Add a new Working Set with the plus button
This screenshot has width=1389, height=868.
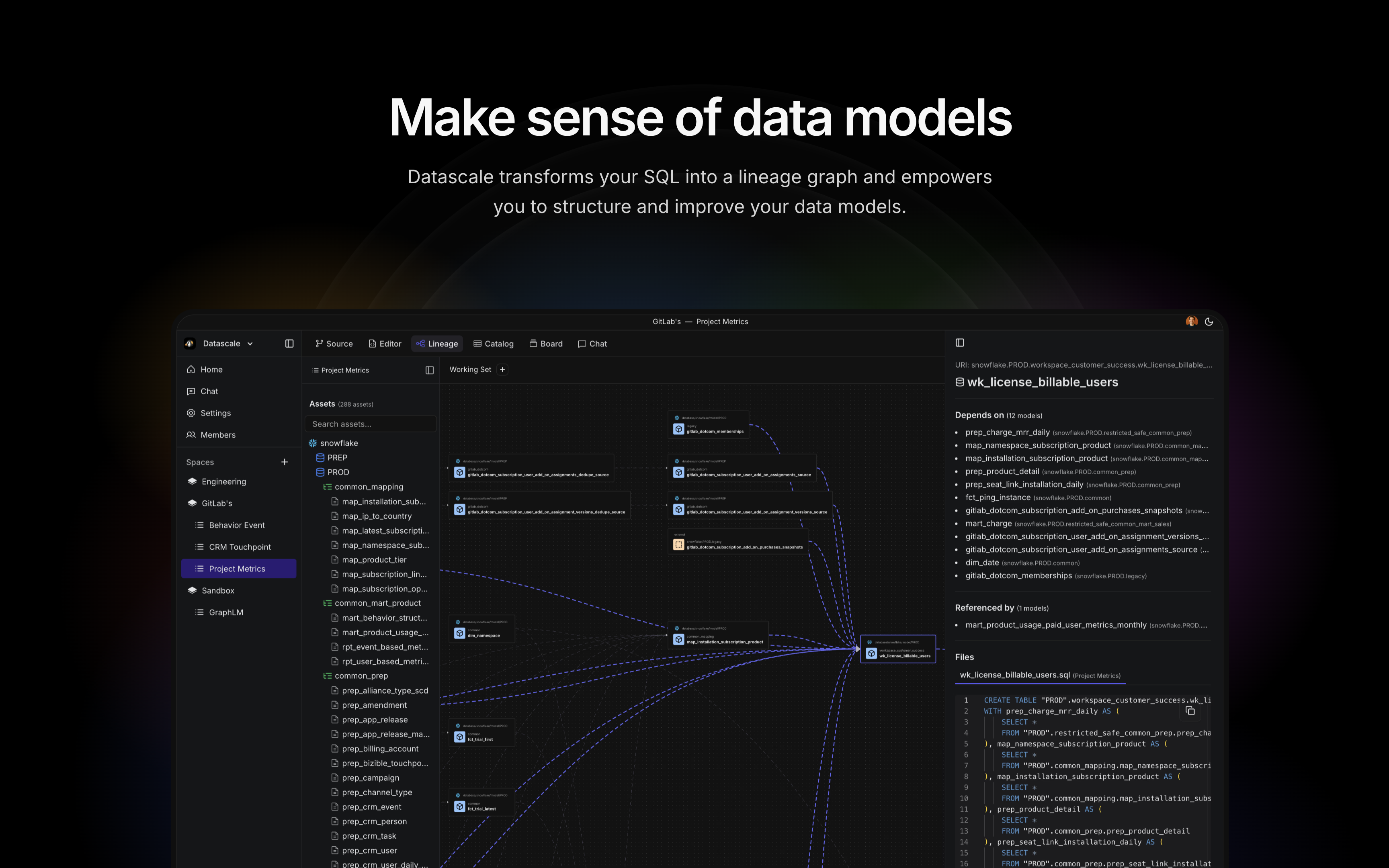click(x=502, y=369)
